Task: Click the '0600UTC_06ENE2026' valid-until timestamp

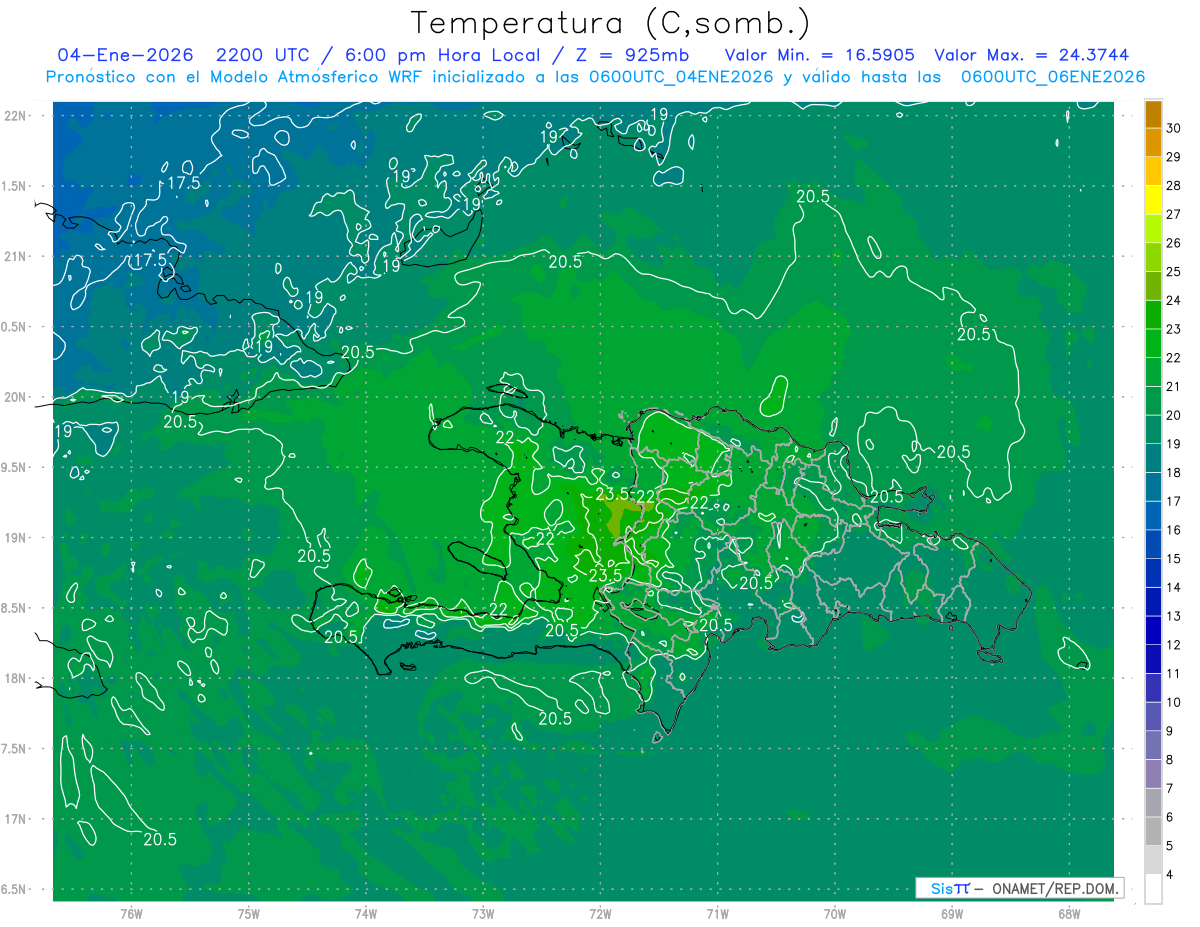Action: pos(1053,77)
